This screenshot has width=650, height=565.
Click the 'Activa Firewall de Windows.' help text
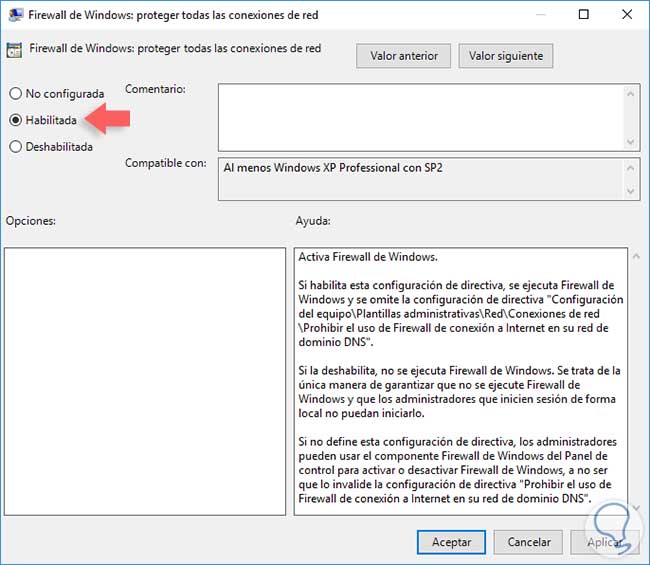click(368, 257)
